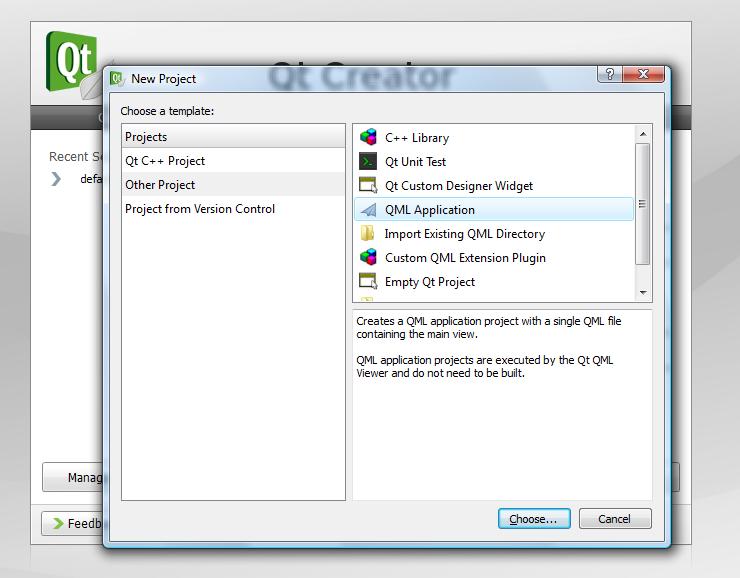The width and height of the screenshot is (740, 578).
Task: Click the Projects header in category list
Action: pyautogui.click(x=233, y=137)
